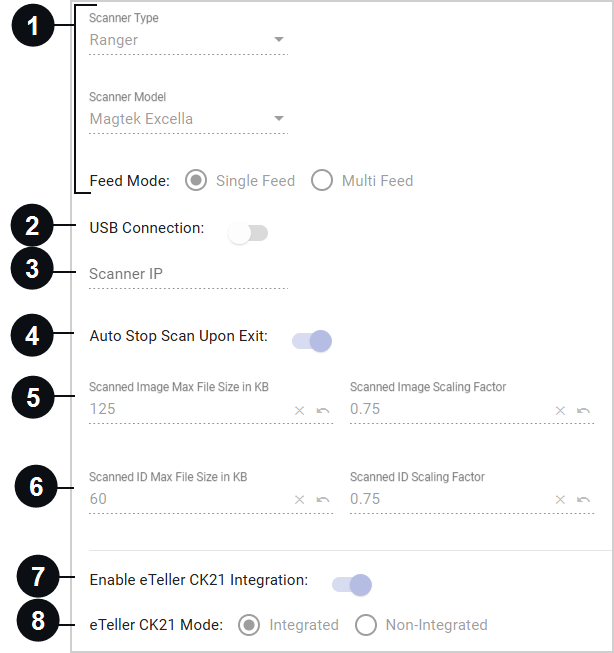Viewport: 614px width, 653px height.
Task: Focus the Scanned ID Max File Size field
Action: [x=190, y=499]
